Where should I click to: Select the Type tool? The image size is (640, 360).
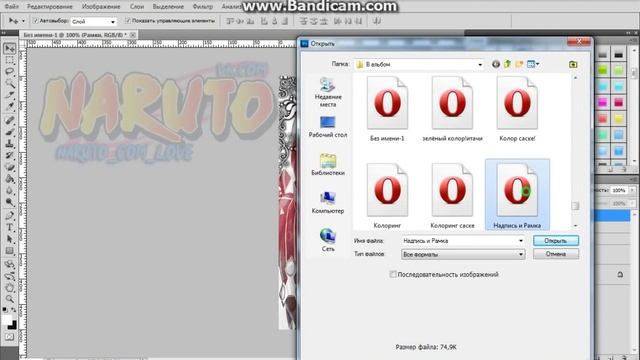(x=9, y=227)
